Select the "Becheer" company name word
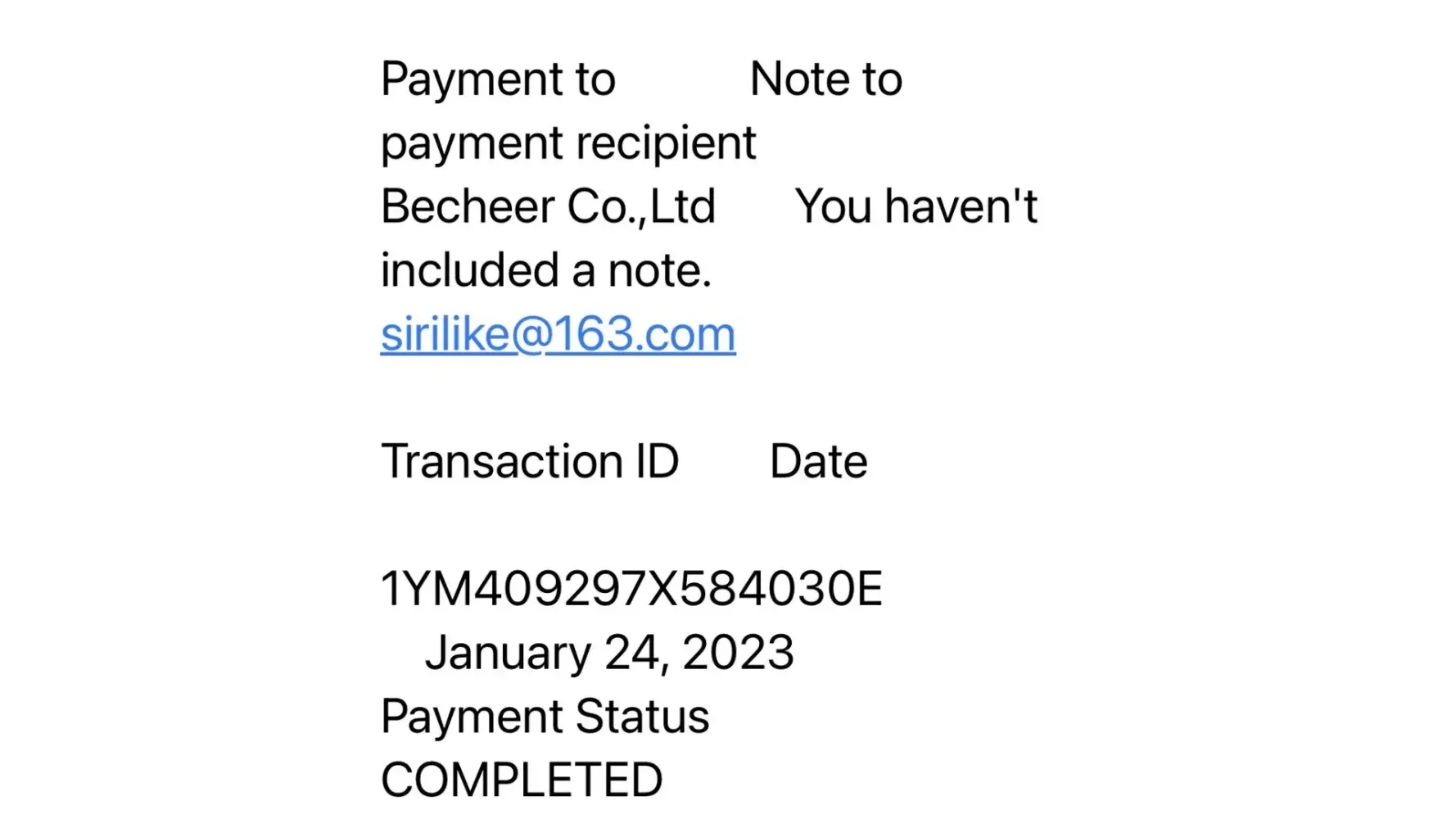 (x=468, y=206)
